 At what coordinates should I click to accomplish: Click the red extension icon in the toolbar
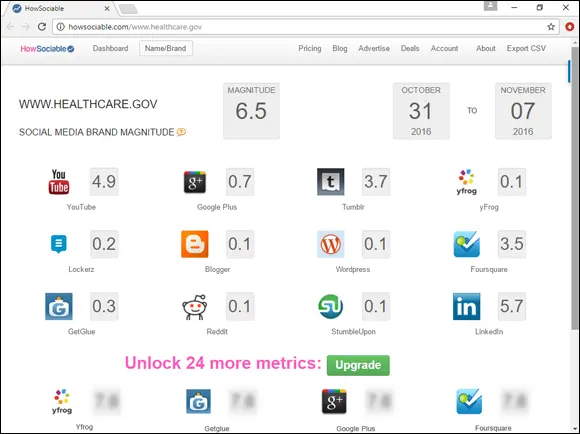pyautogui.click(x=570, y=27)
